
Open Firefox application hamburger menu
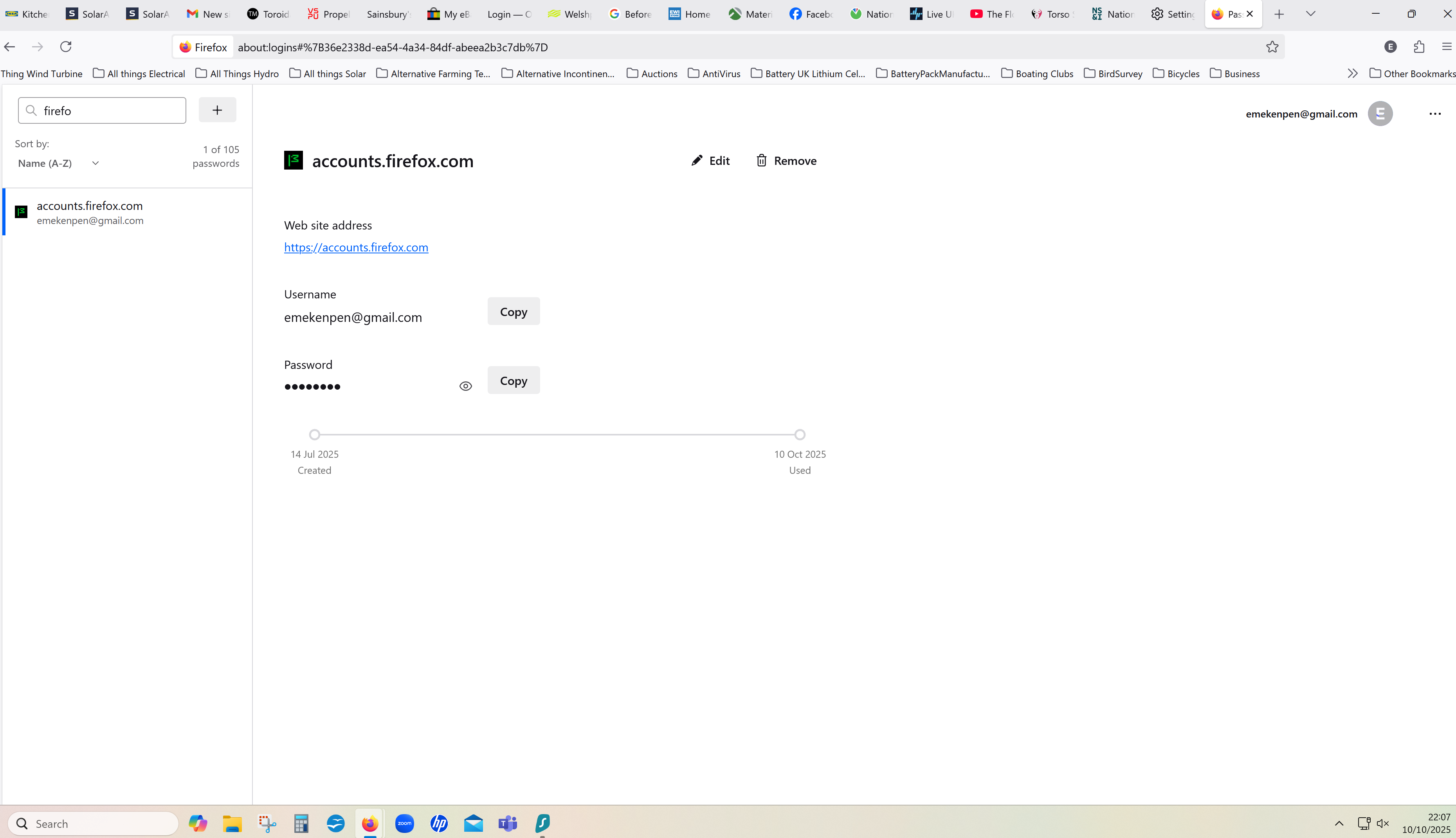[x=1446, y=47]
